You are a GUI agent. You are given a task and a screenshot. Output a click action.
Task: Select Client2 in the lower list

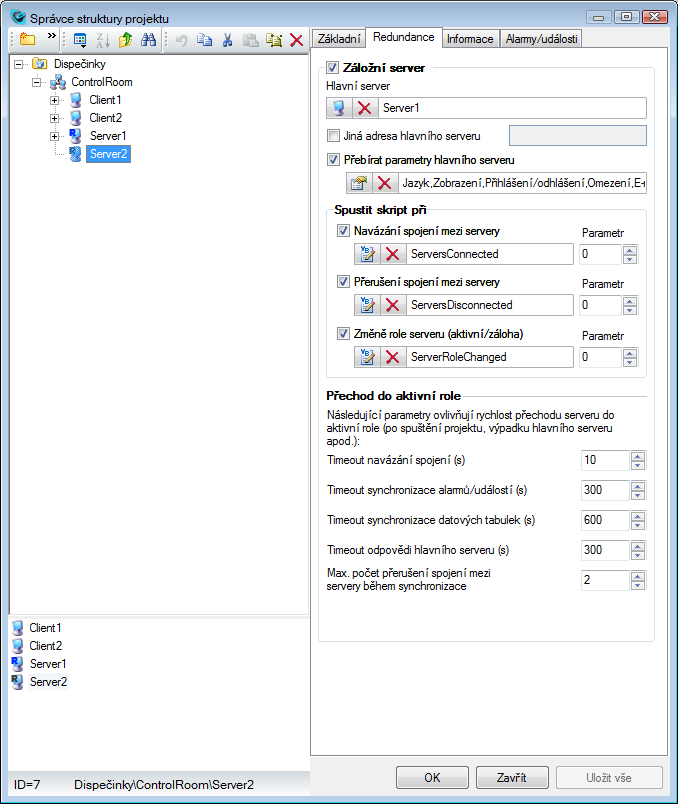pos(46,646)
